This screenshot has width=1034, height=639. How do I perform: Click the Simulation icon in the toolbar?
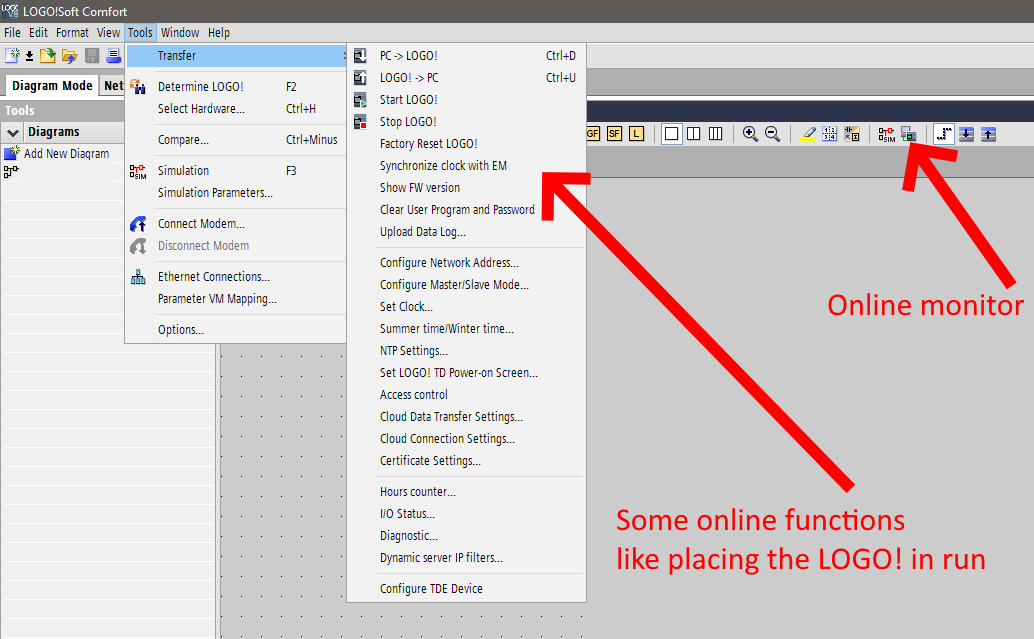point(886,134)
